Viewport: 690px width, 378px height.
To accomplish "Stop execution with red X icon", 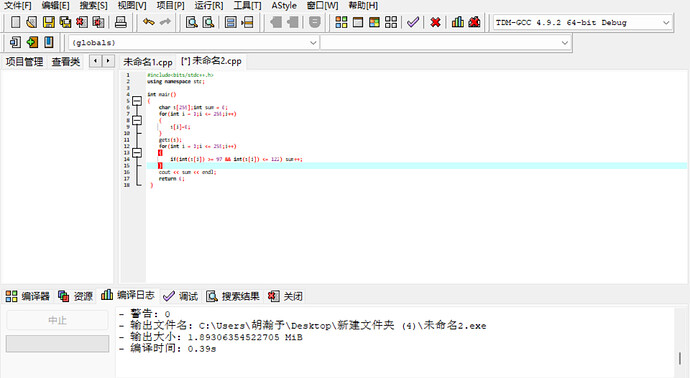I will coord(435,22).
